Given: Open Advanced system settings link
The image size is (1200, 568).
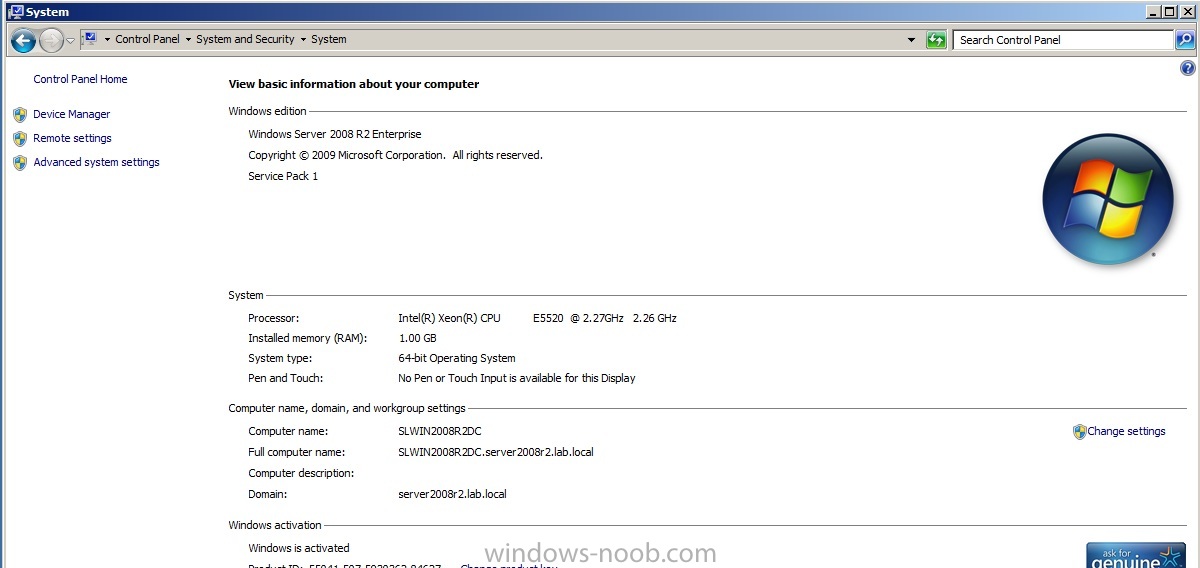Looking at the screenshot, I should coord(96,162).
